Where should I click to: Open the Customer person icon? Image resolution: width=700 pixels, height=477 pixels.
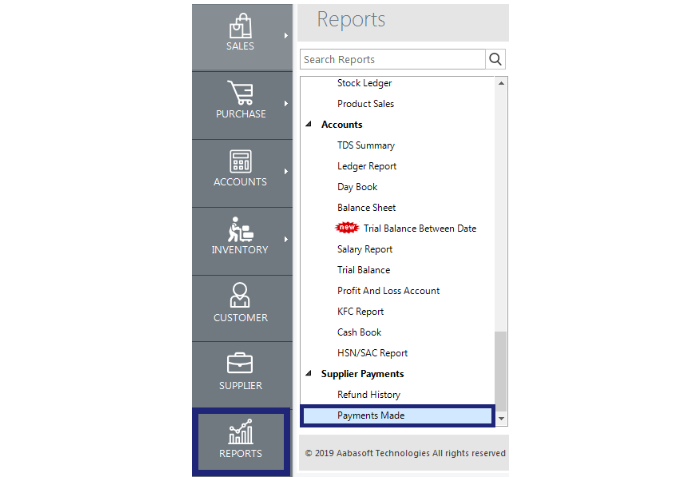240,295
